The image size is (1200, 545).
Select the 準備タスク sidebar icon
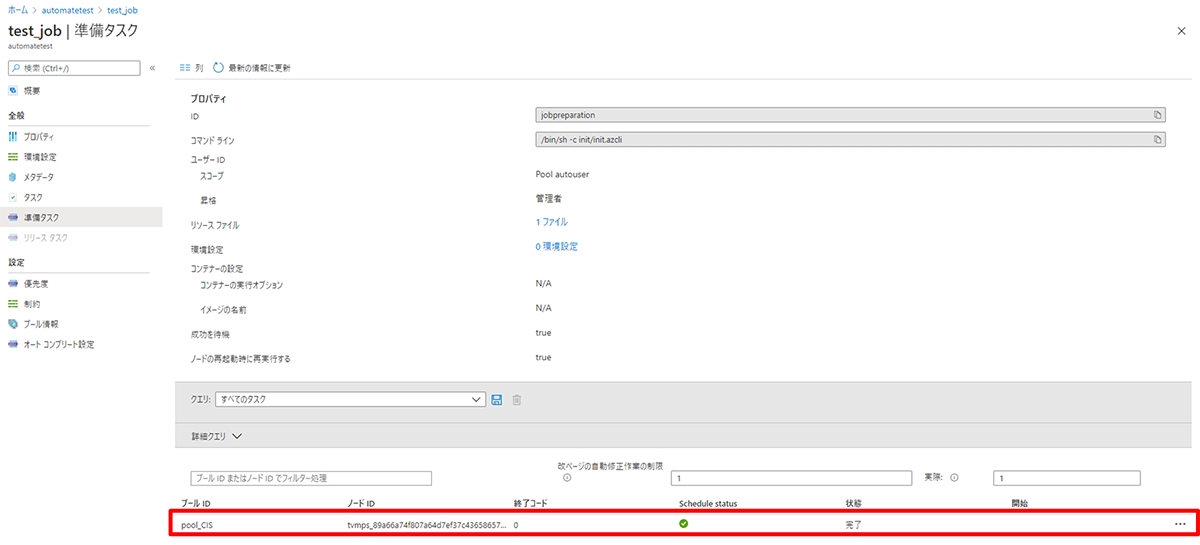(x=13, y=217)
